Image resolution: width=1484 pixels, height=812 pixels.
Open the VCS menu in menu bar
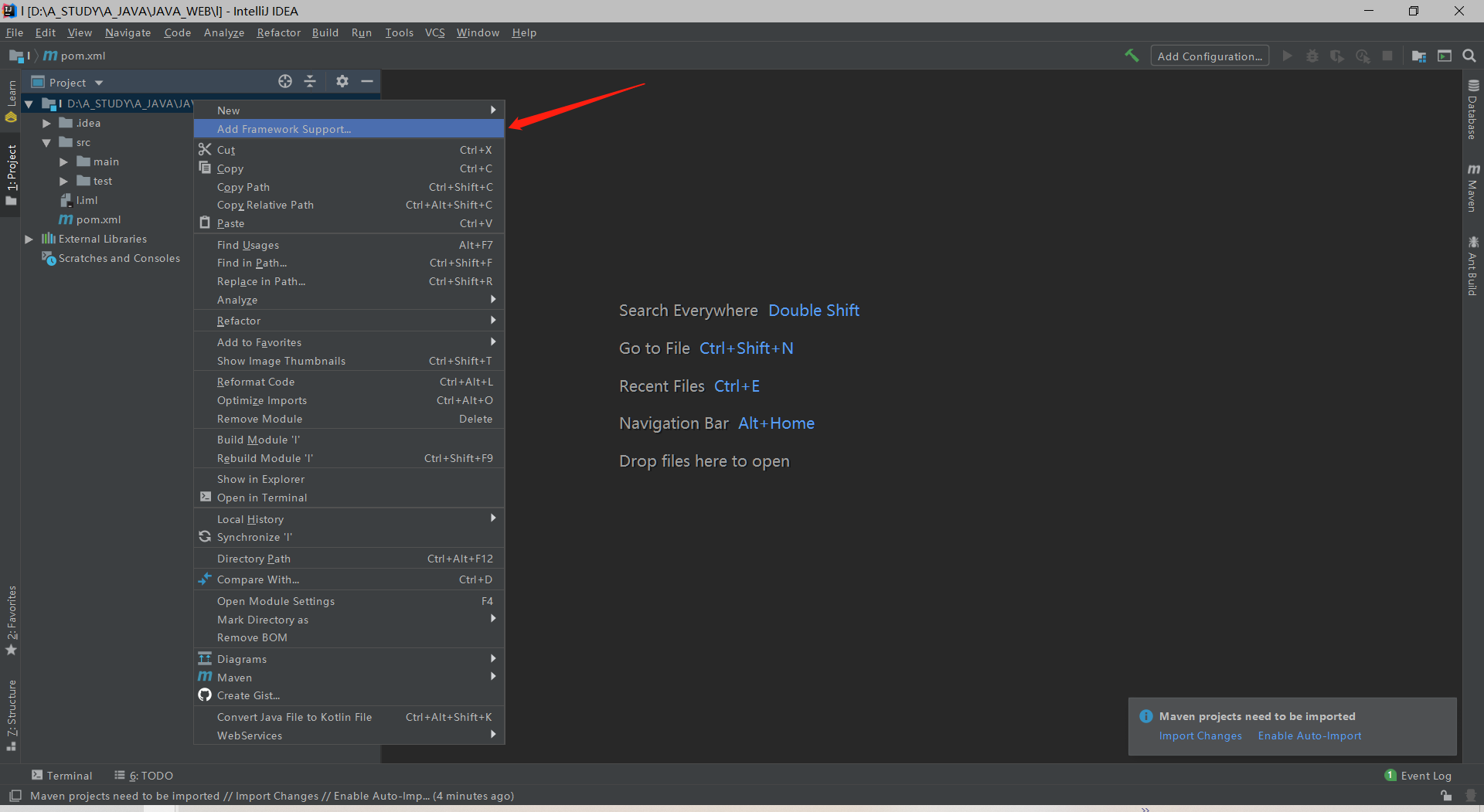435,32
